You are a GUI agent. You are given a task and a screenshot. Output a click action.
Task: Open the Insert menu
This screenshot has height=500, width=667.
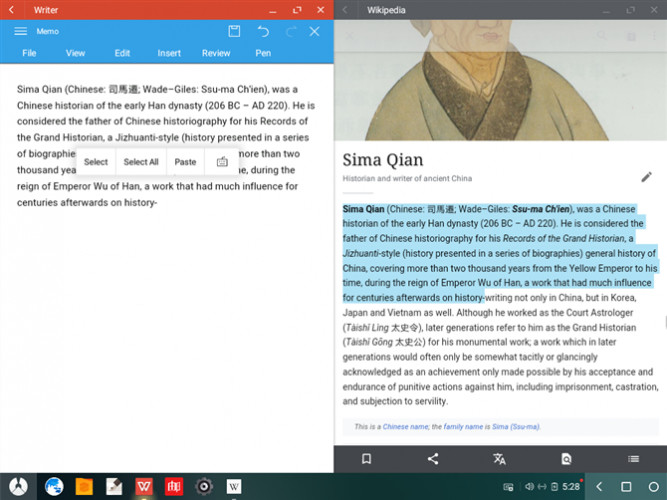point(169,53)
